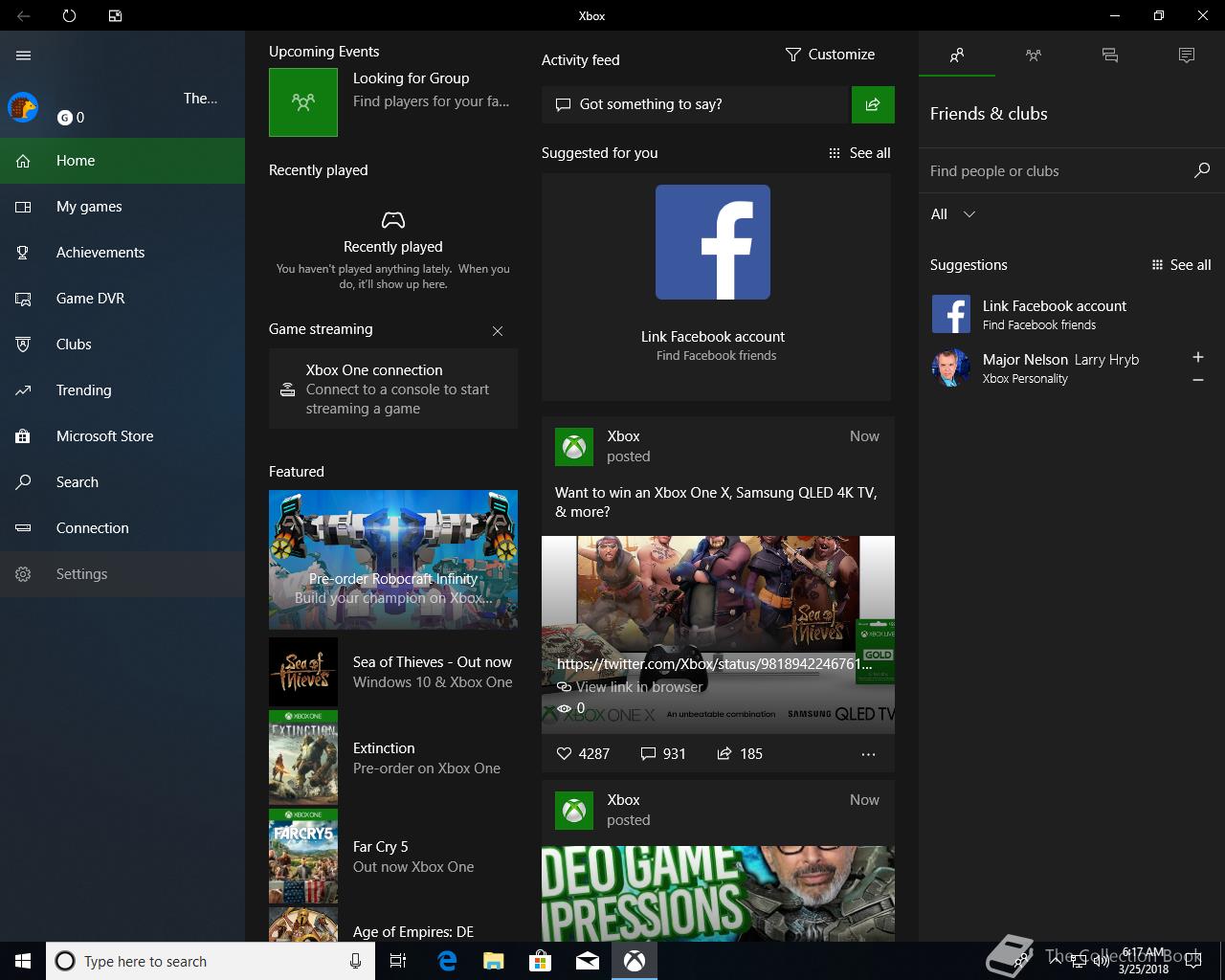Open the user profile avatar
The image size is (1225, 980).
point(23,107)
